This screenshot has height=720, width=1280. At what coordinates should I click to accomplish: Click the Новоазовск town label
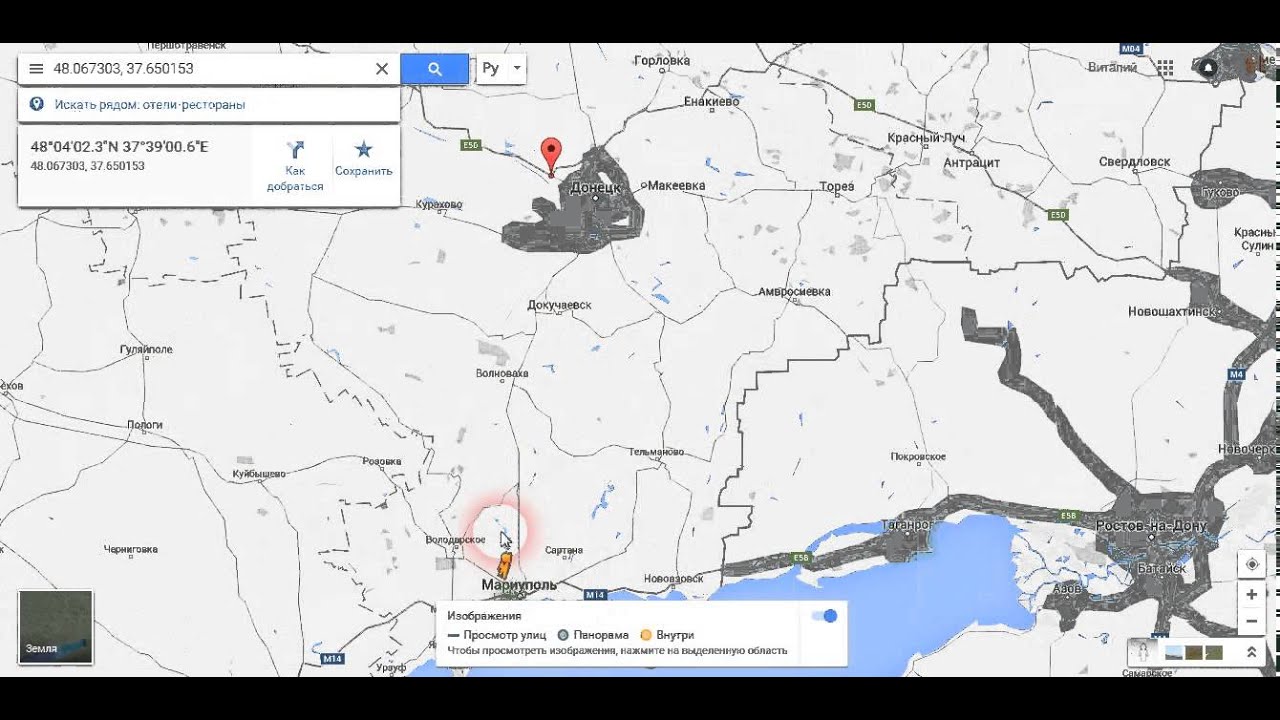point(674,579)
